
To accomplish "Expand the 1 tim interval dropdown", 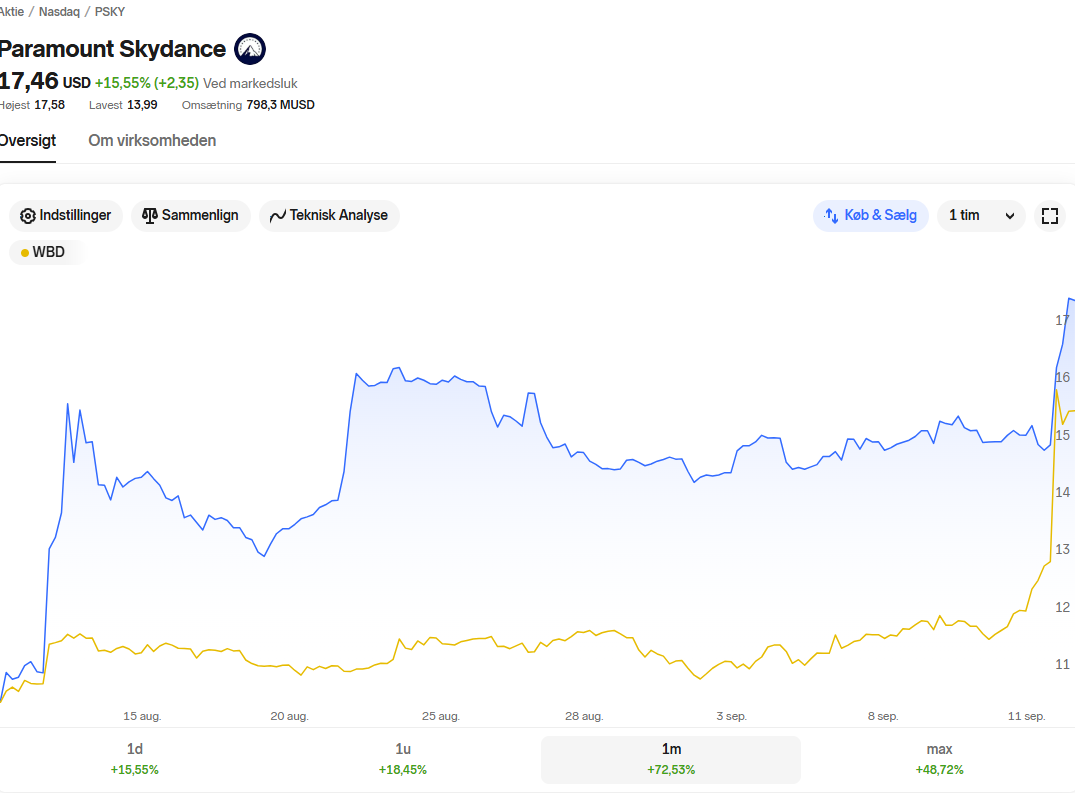I will pos(981,215).
